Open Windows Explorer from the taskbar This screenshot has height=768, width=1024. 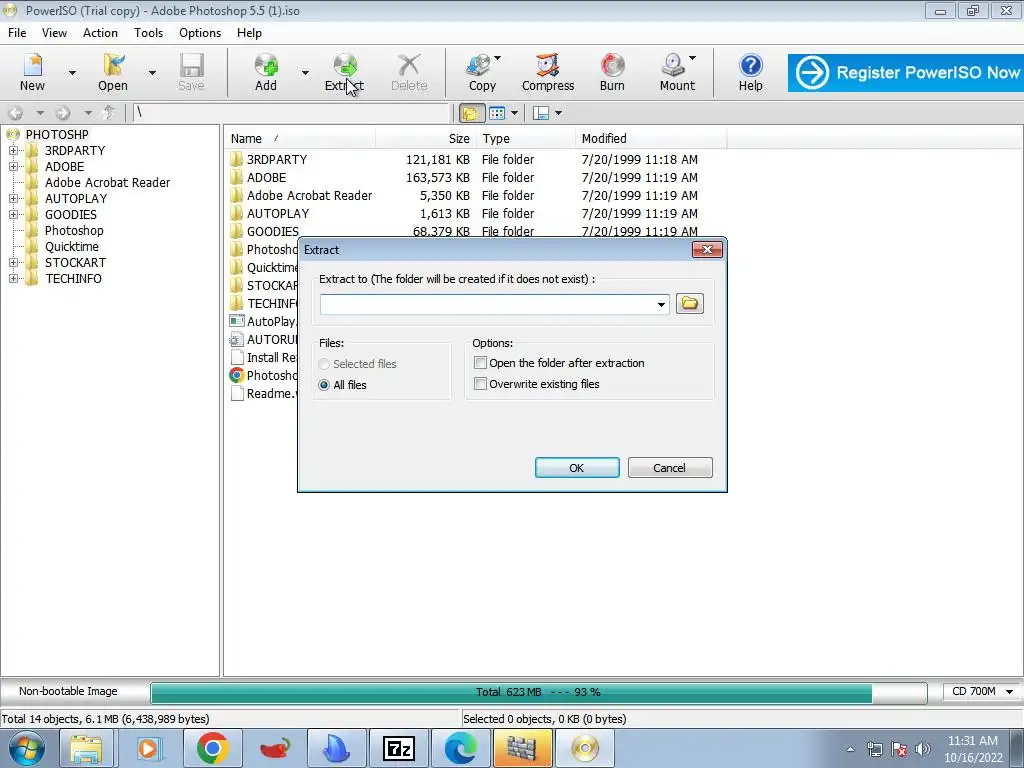coord(86,748)
